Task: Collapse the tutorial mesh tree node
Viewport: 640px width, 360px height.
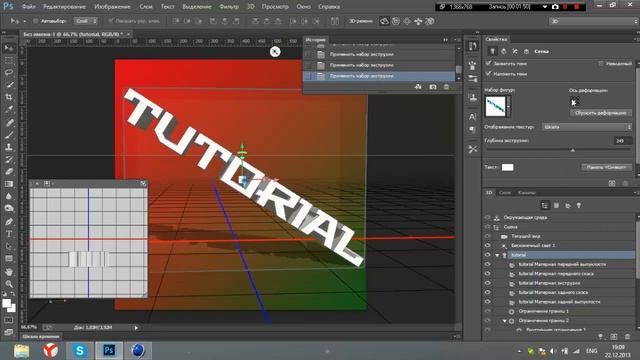Action: [x=497, y=255]
